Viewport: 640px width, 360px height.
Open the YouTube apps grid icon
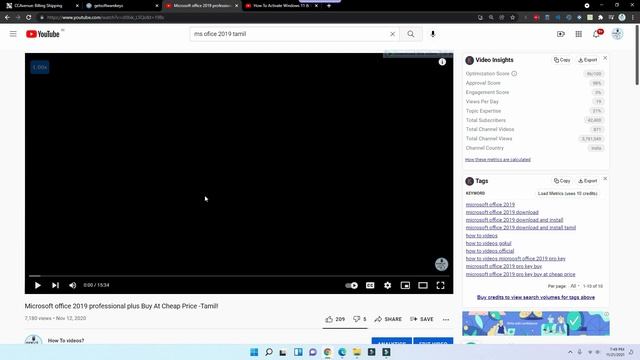click(578, 34)
